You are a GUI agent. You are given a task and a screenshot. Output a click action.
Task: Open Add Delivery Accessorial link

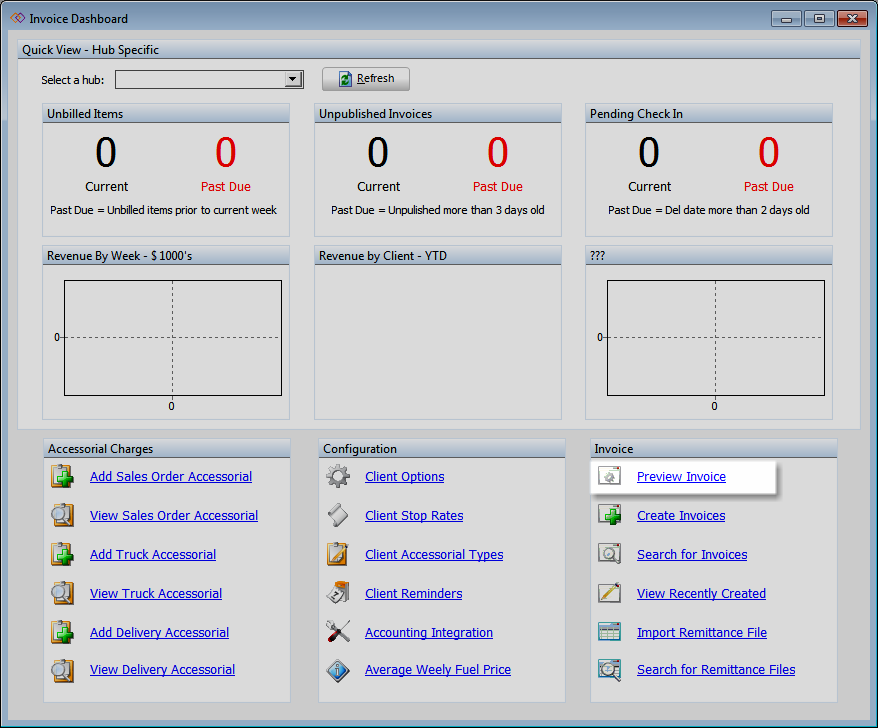pyautogui.click(x=160, y=633)
